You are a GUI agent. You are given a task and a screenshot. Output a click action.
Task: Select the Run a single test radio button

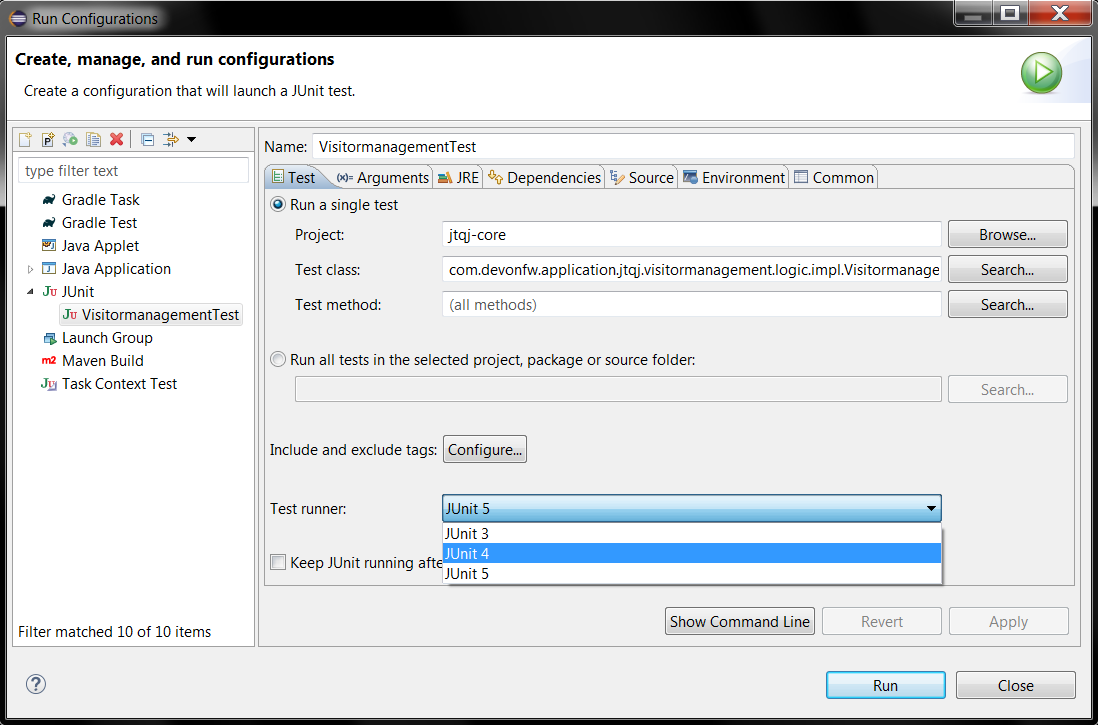pyautogui.click(x=278, y=205)
